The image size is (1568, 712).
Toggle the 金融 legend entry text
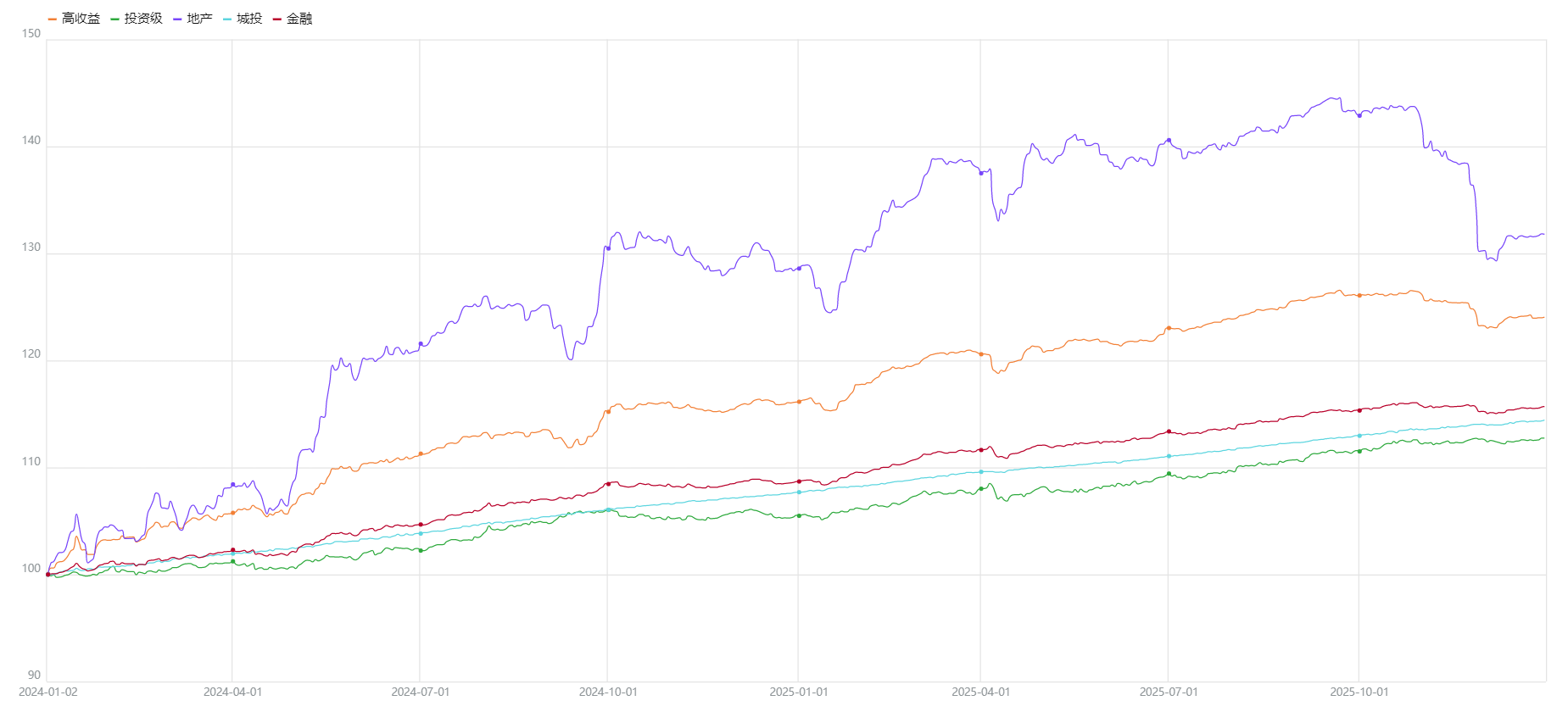click(299, 19)
